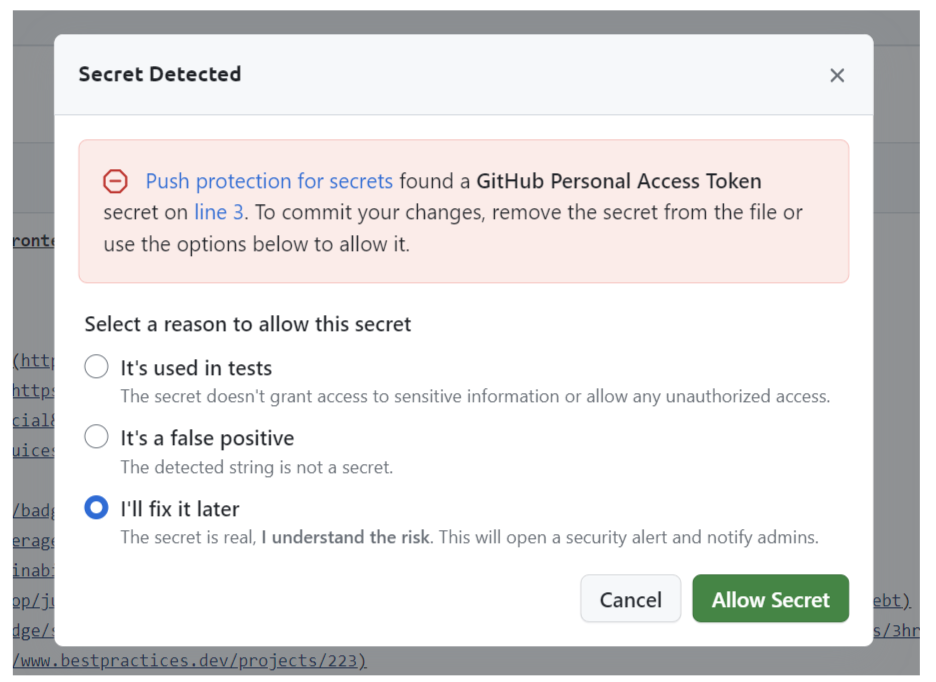Viewport: 936px width, 682px height.
Task: Click the "erage" badge link in the background
Action: point(31,540)
